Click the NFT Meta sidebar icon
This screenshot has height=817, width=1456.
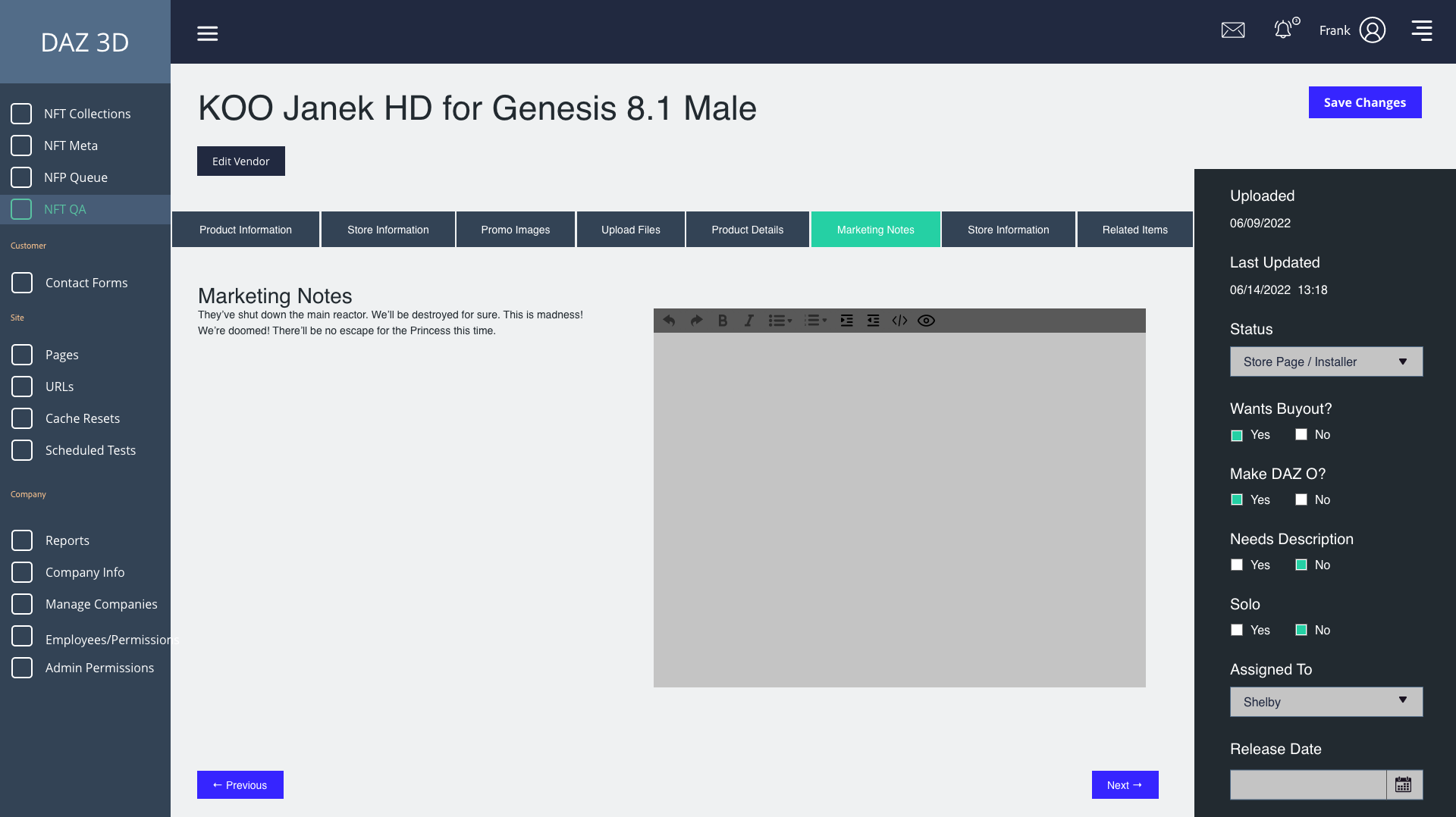tap(21, 146)
